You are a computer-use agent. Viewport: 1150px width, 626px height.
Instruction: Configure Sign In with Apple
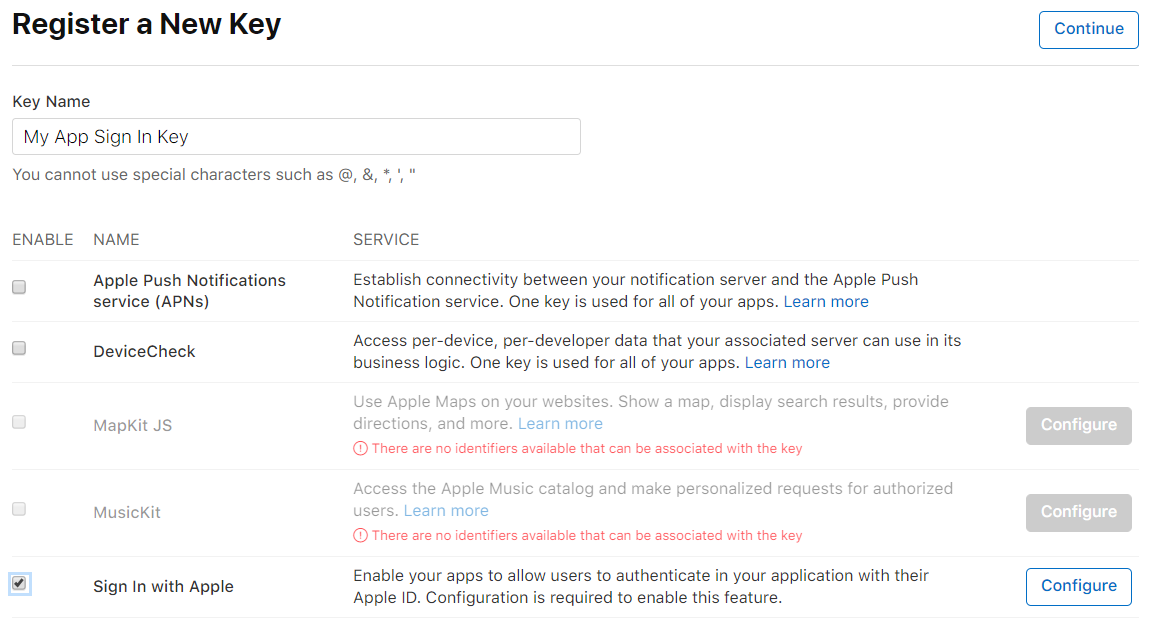click(1078, 586)
